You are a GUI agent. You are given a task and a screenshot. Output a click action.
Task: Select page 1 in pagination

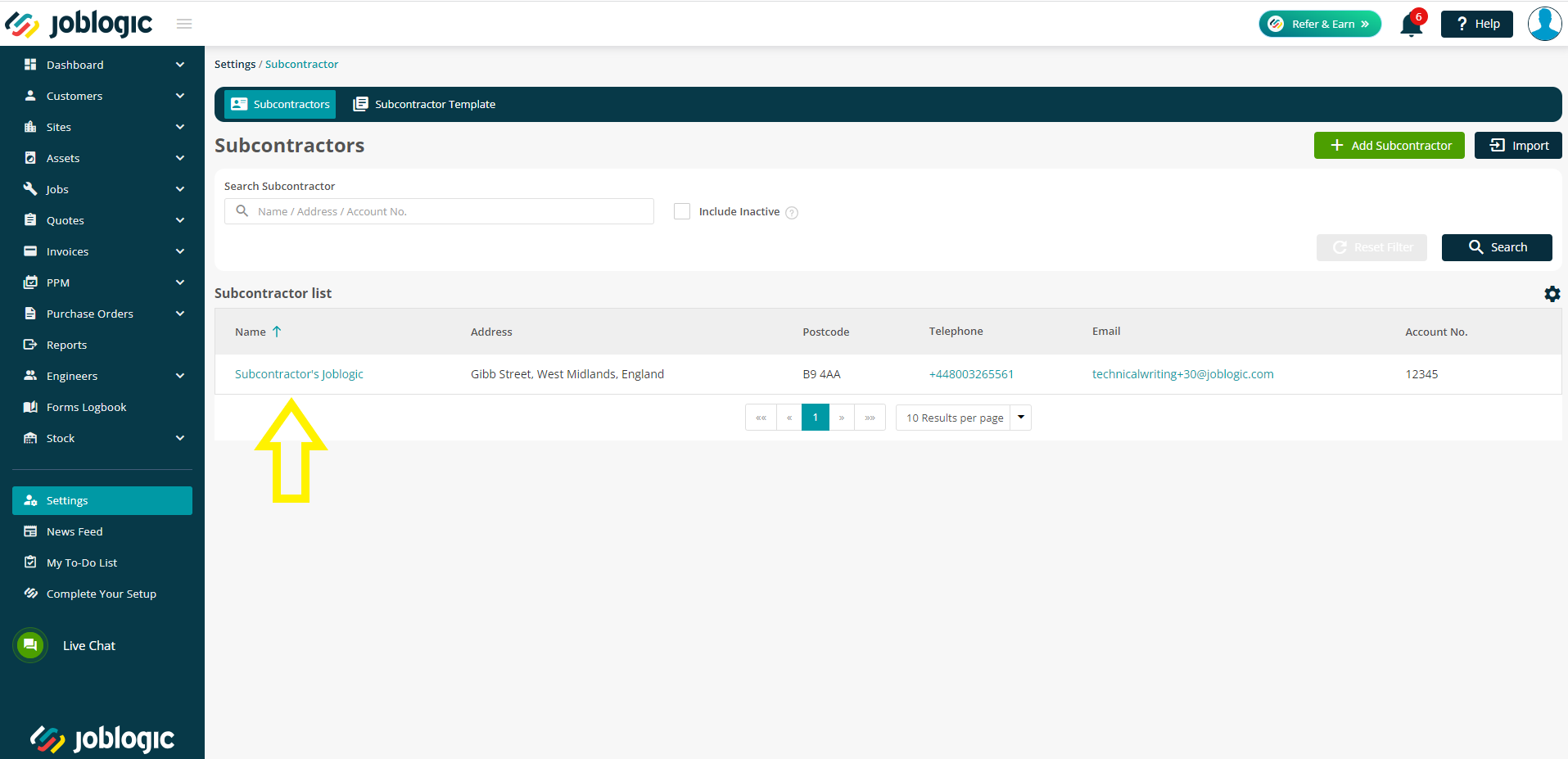(x=816, y=418)
